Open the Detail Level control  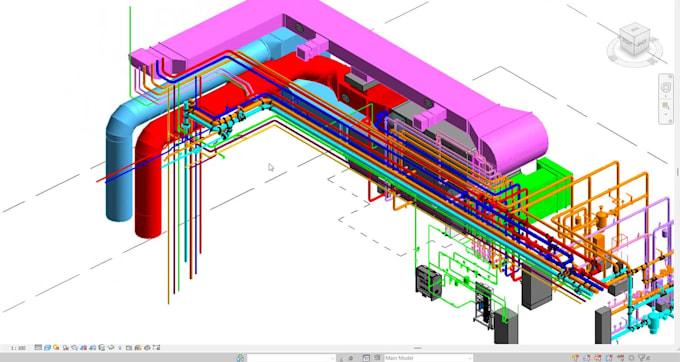(x=38, y=348)
